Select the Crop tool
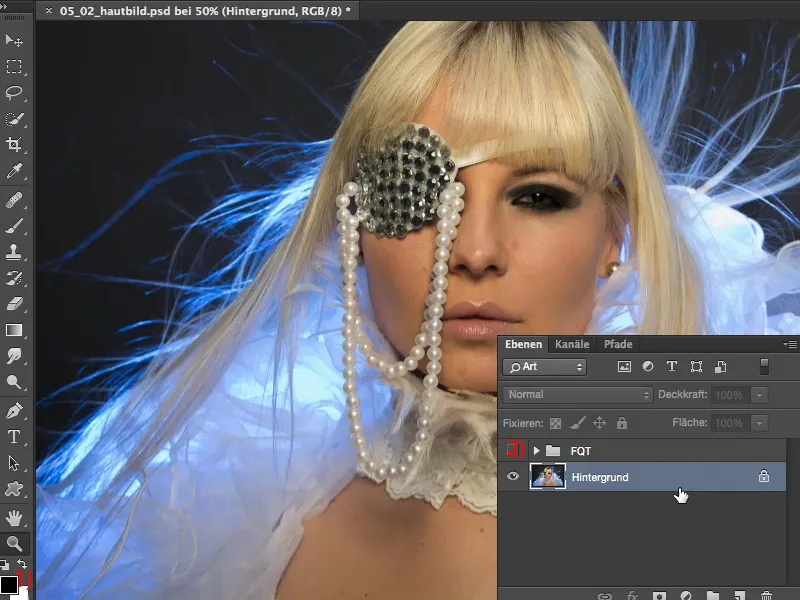Screen dimensions: 800x600 pyautogui.click(x=14, y=145)
